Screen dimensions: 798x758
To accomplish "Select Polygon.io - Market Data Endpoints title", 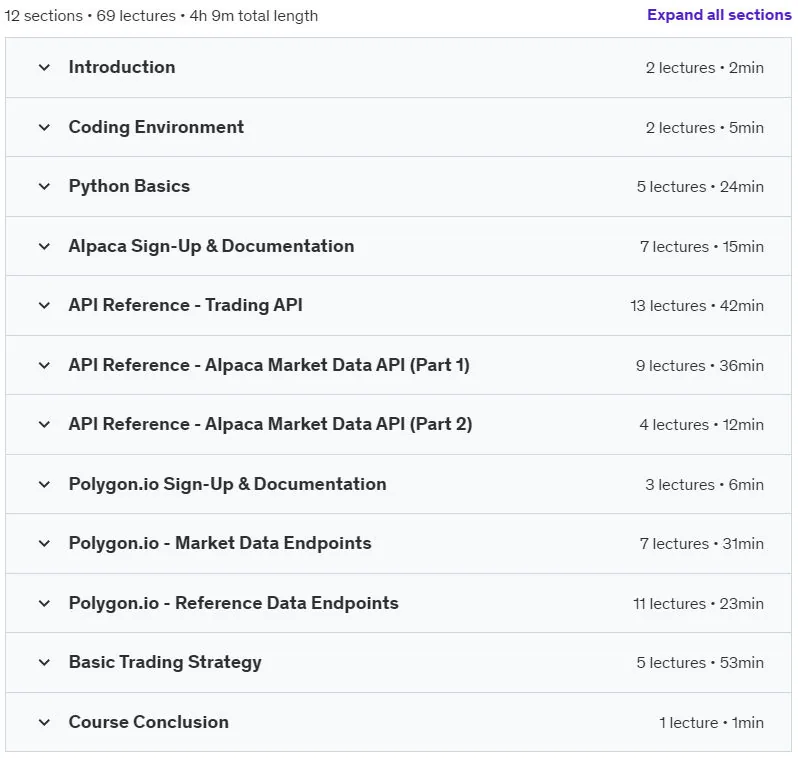I will click(220, 543).
